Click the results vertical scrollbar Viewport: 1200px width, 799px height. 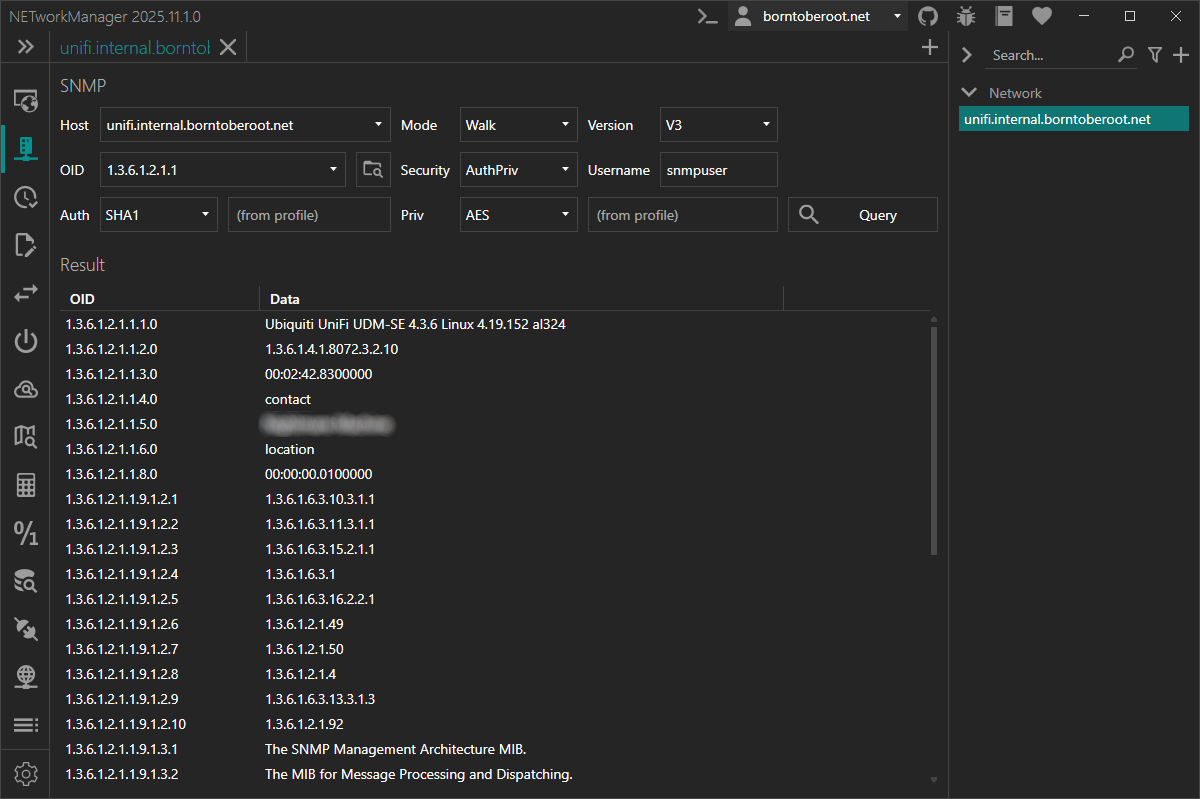(x=934, y=440)
